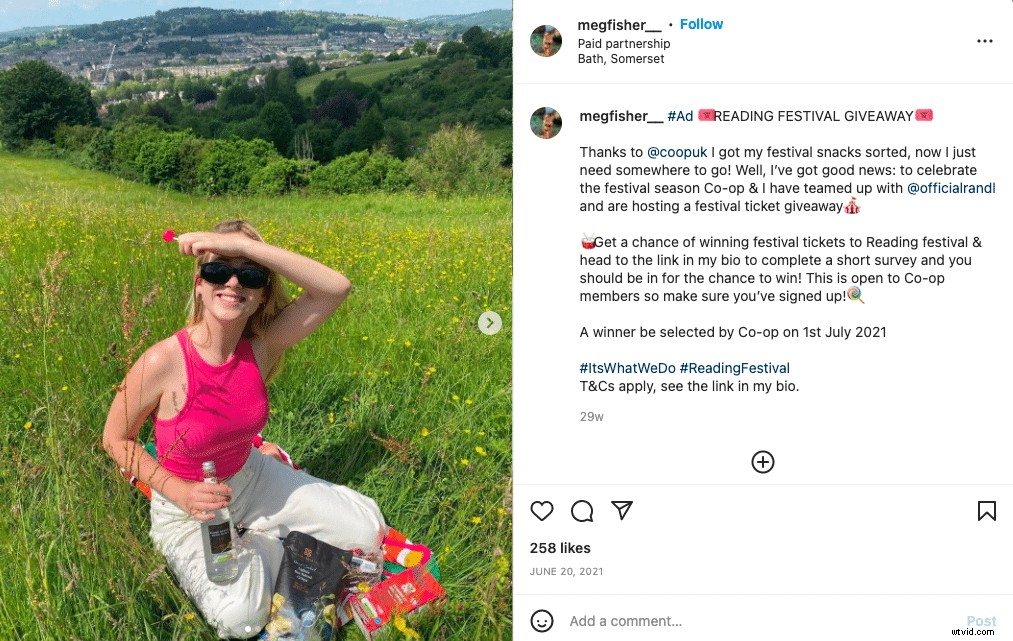Open the @coopuk mention link
The image size is (1013, 641).
678,152
